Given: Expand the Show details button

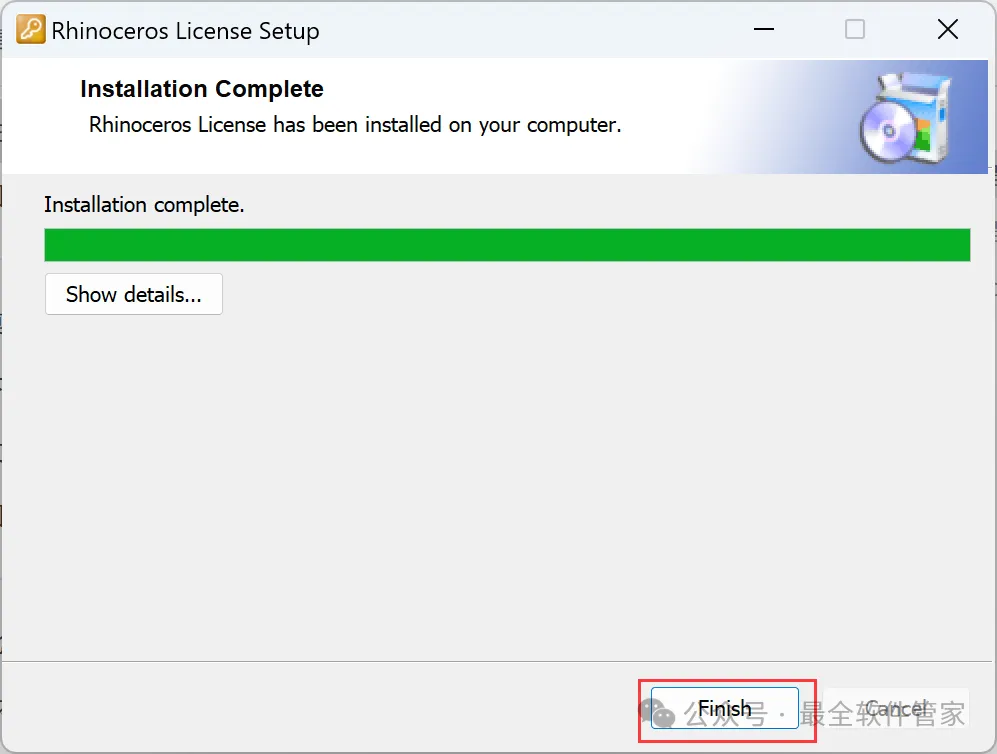Looking at the screenshot, I should point(134,294).
